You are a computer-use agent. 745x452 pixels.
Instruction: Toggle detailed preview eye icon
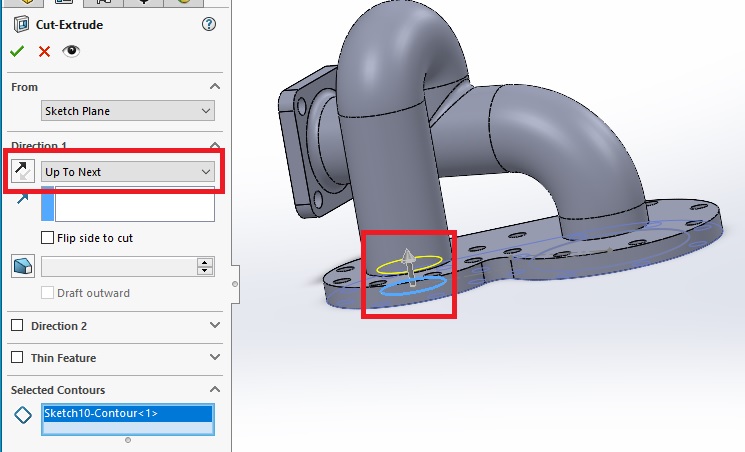coord(71,50)
